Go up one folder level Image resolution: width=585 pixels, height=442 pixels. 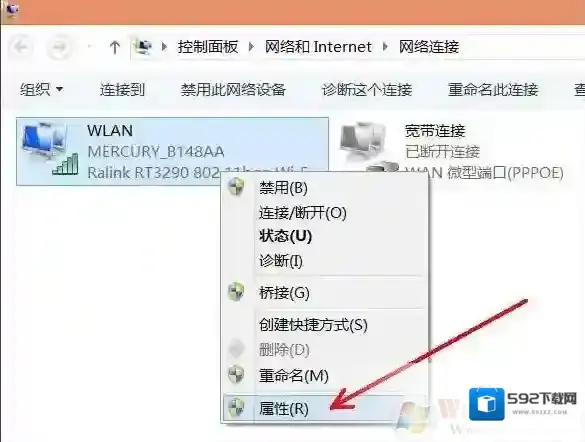[x=115, y=47]
